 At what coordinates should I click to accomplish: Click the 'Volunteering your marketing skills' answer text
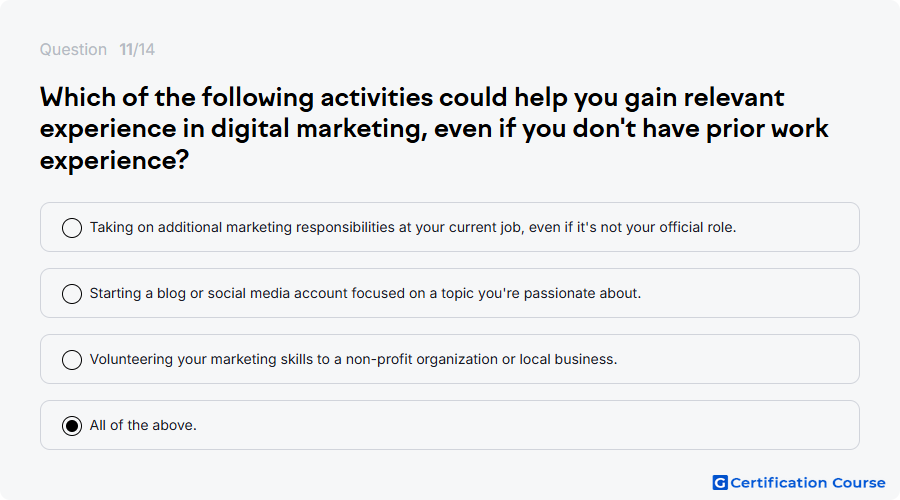pos(353,359)
